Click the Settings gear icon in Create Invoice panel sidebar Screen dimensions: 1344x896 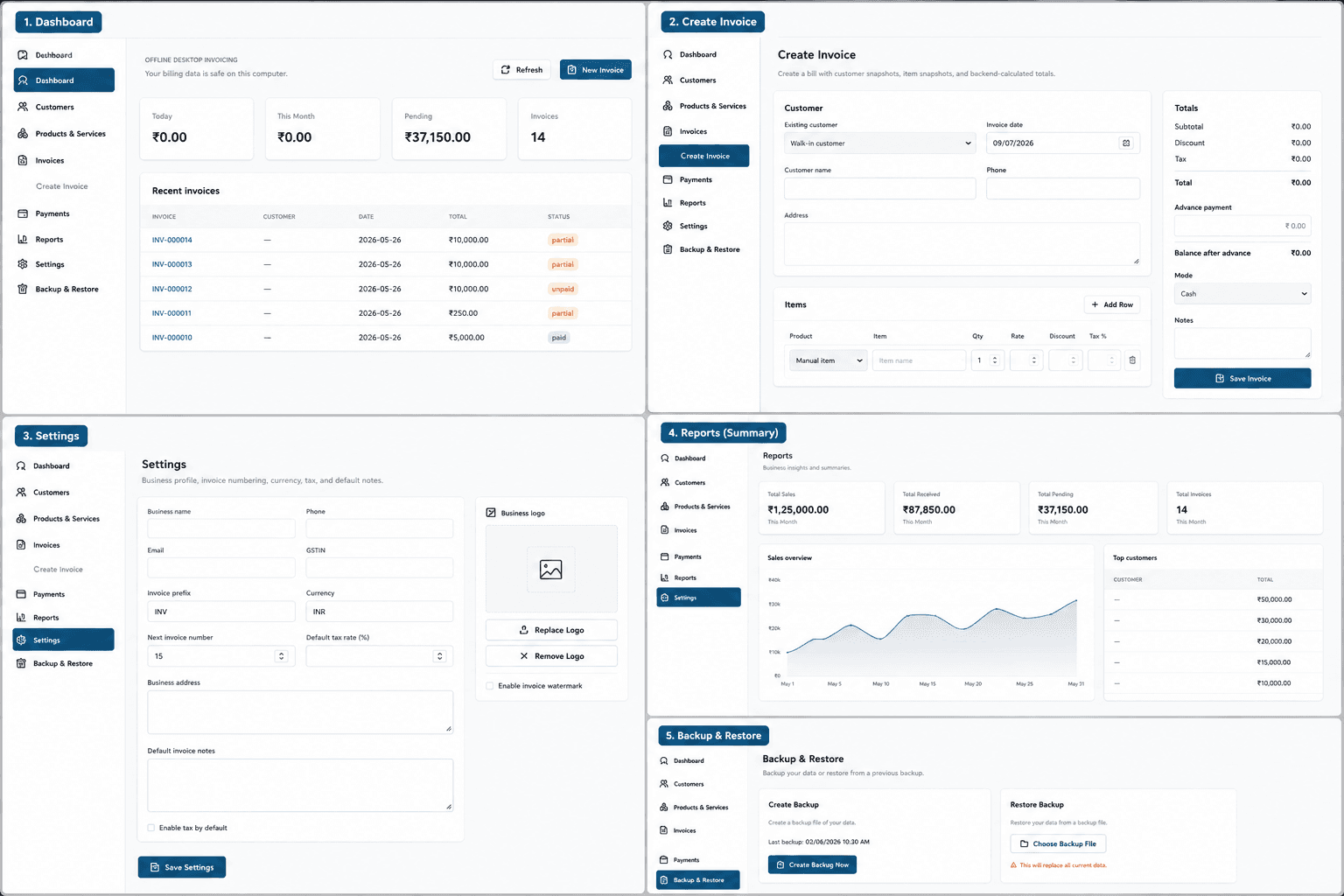[x=668, y=226]
